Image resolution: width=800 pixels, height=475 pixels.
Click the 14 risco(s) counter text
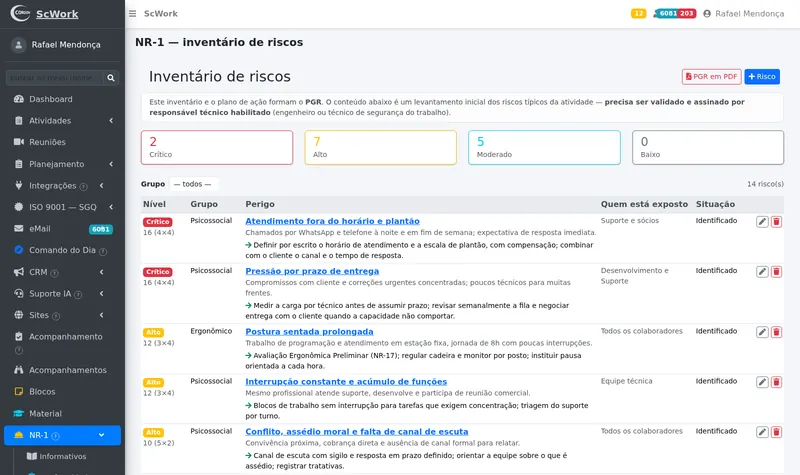coord(765,184)
